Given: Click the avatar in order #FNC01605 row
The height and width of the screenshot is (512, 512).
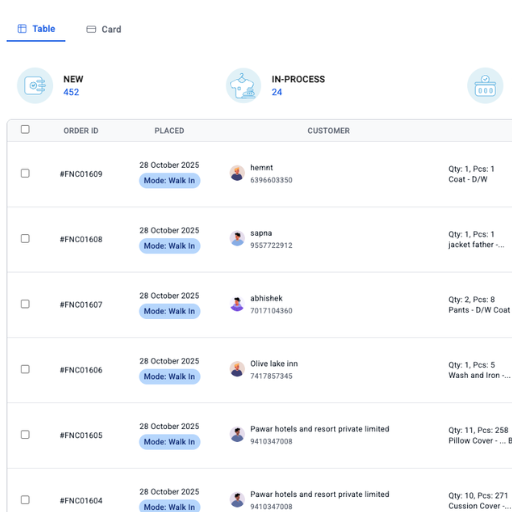Looking at the screenshot, I should (x=237, y=434).
